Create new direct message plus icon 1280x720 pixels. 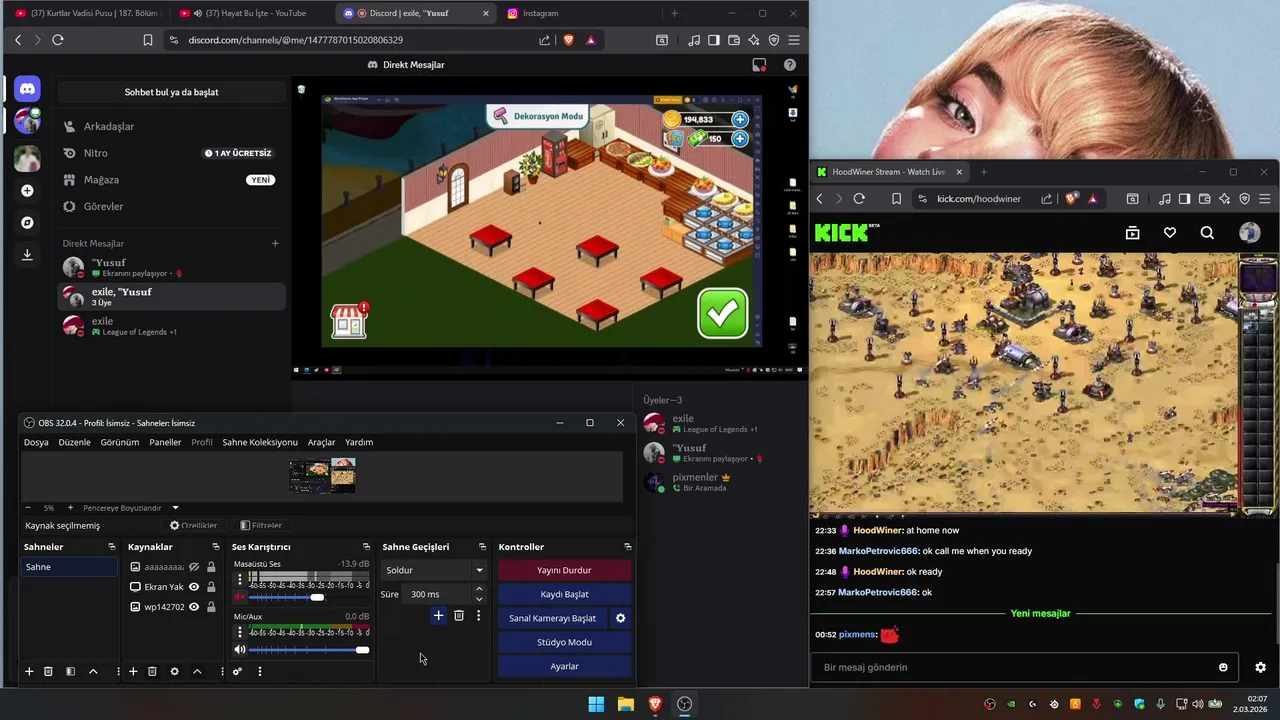click(x=275, y=243)
